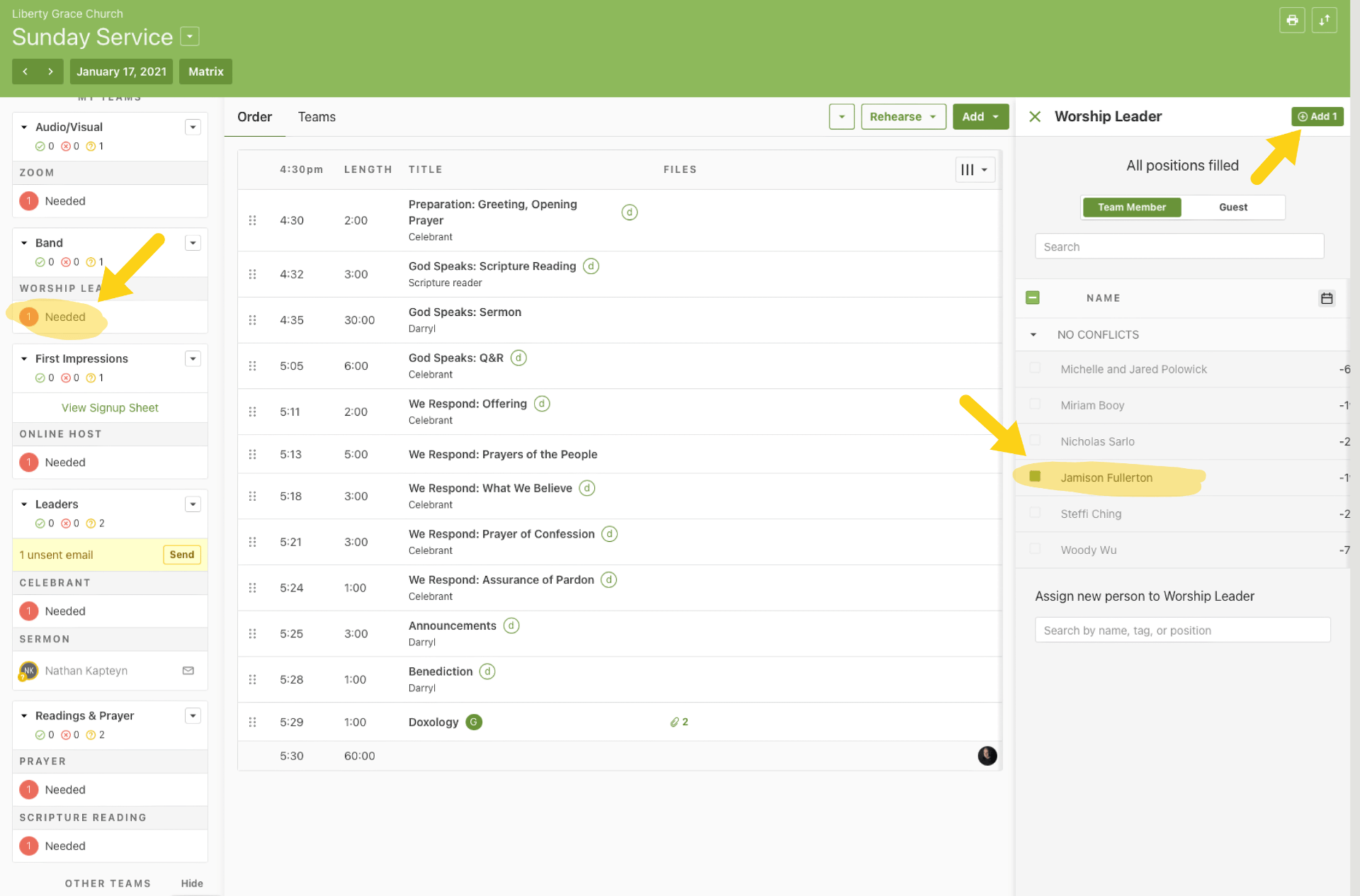This screenshot has height=896, width=1360.
Task: Switch to the Teams tab
Action: 317,117
